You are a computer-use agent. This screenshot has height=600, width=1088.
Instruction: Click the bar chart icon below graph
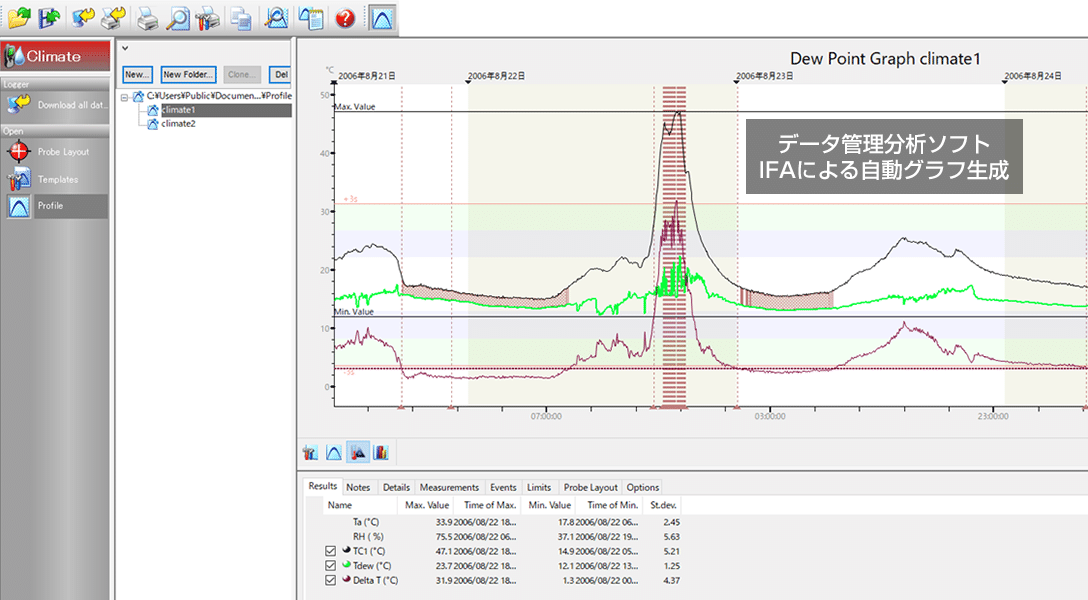click(381, 453)
